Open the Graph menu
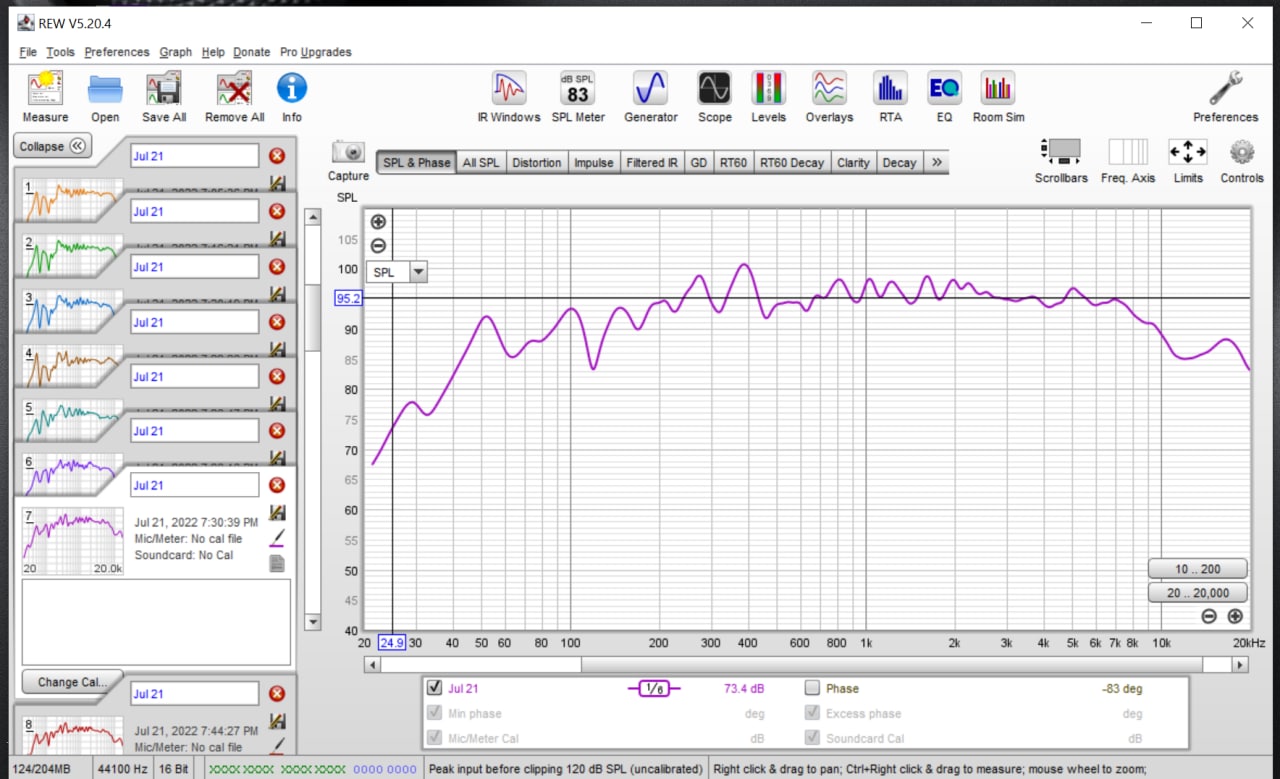The width and height of the screenshot is (1280, 779). [175, 52]
